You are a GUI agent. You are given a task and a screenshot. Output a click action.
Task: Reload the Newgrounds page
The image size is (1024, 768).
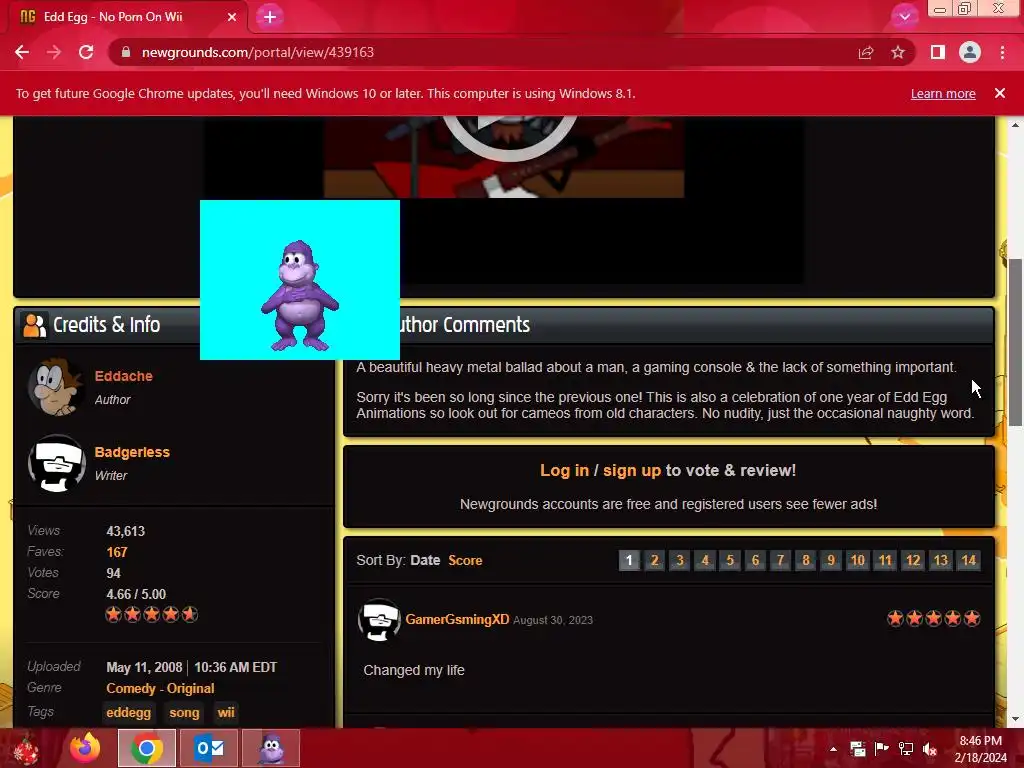86,52
